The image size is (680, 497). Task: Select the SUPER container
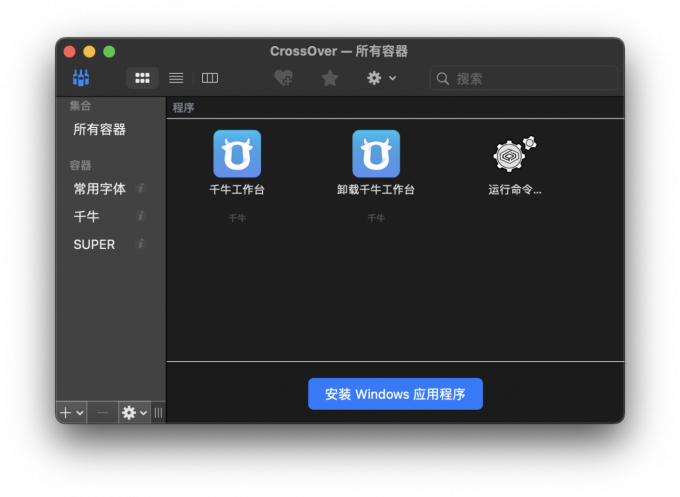[x=94, y=245]
